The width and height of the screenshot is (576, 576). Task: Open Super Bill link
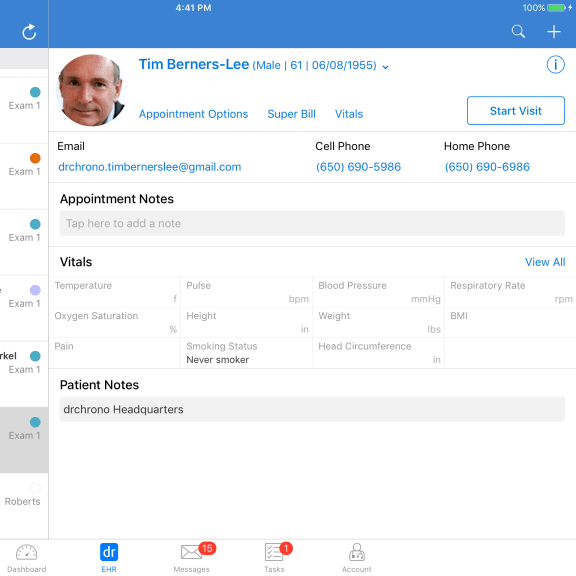coord(291,114)
